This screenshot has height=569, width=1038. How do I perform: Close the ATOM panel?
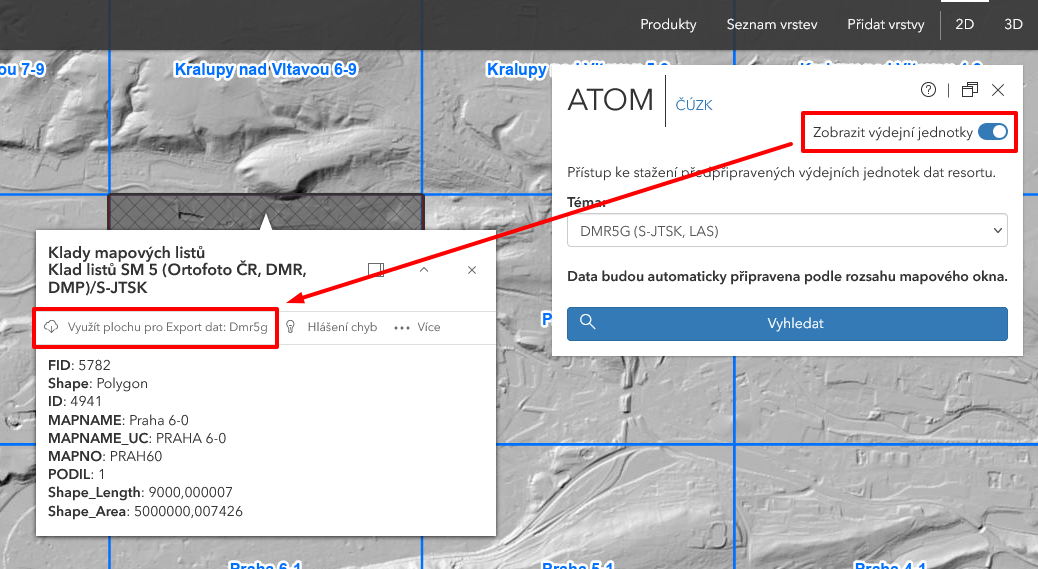pyautogui.click(x=998, y=90)
